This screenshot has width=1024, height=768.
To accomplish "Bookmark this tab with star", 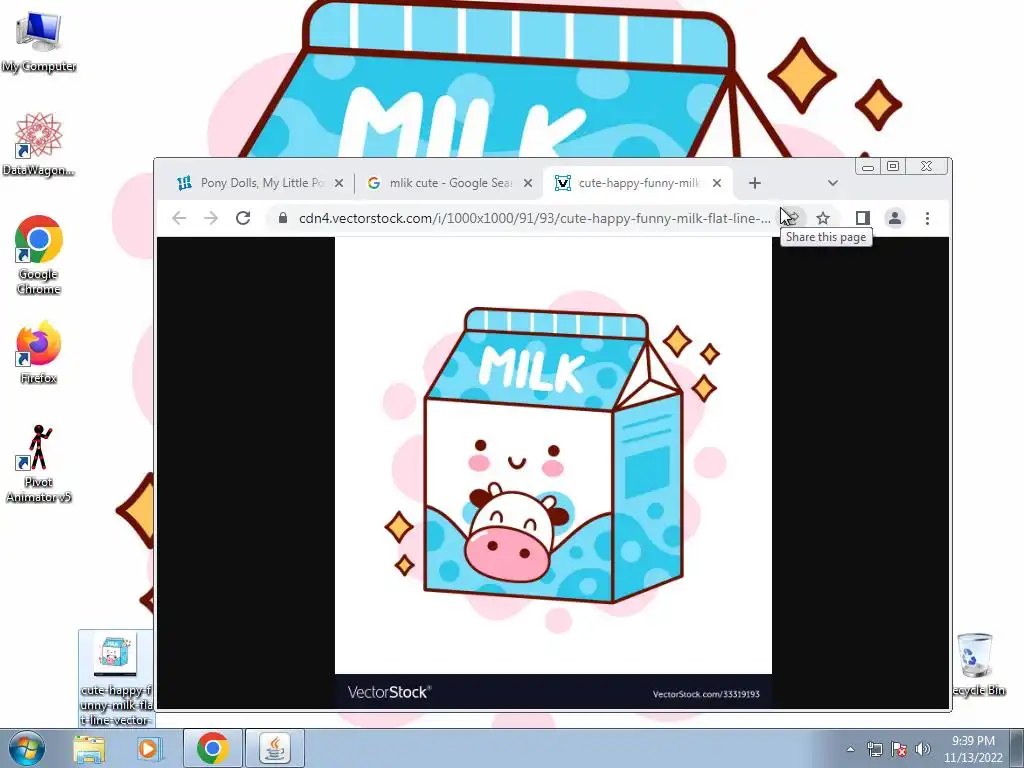I will [x=823, y=218].
